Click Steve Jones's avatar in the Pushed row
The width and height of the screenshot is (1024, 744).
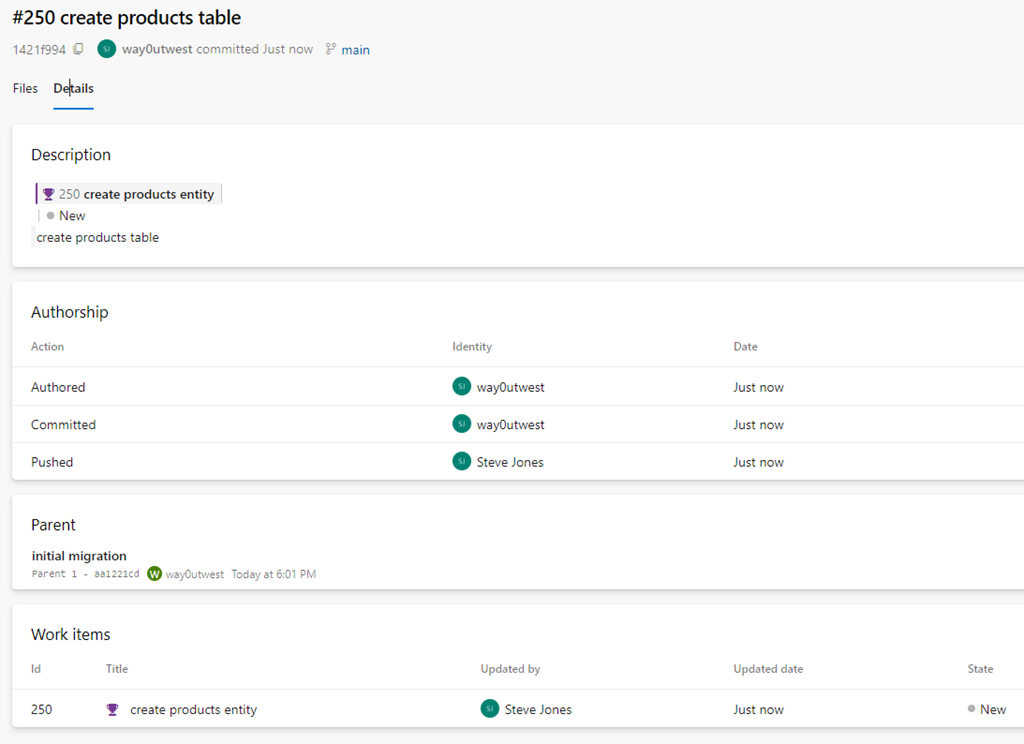coord(461,461)
